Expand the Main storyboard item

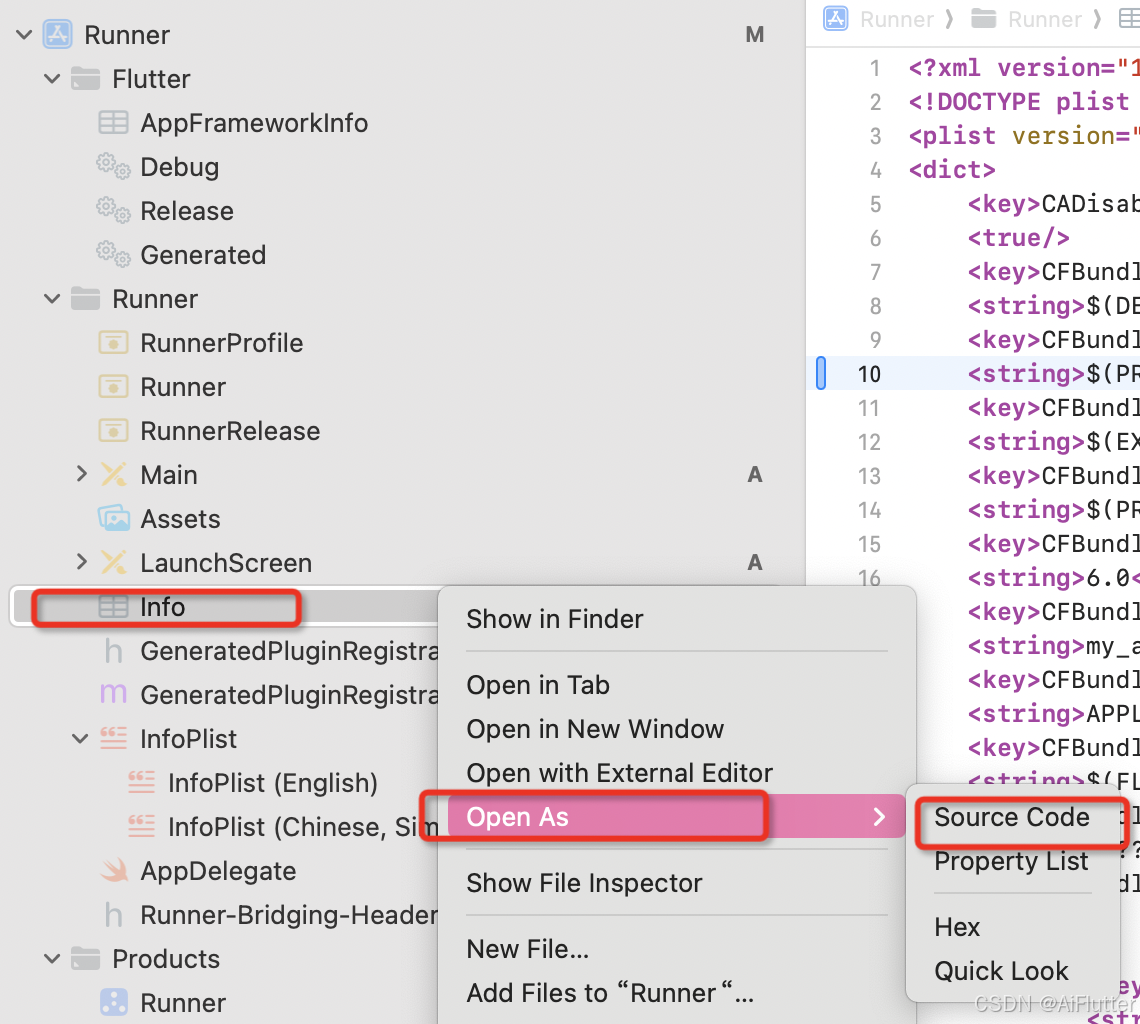81,474
